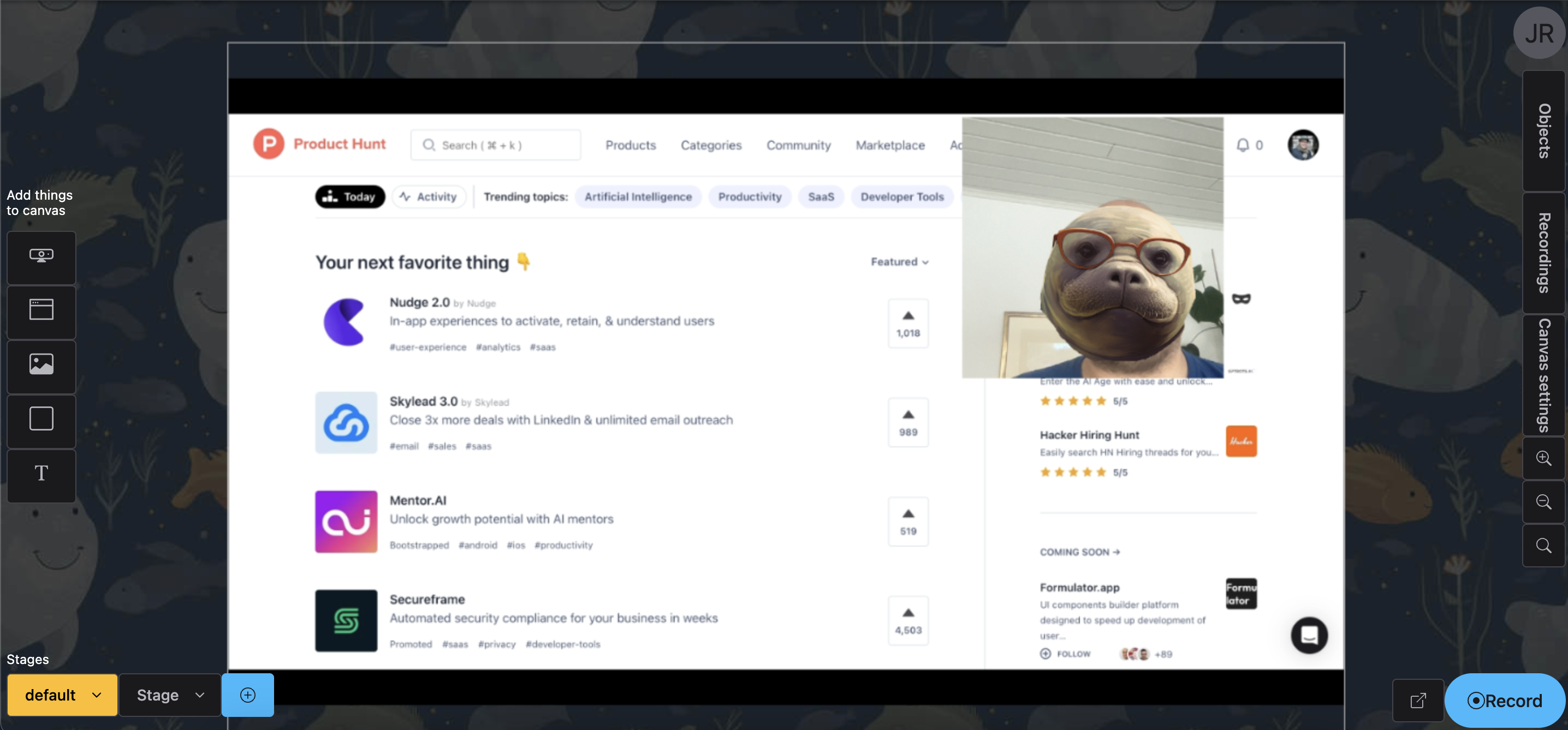Focus the Product Hunt search field
This screenshot has height=730, width=1568.
click(496, 145)
